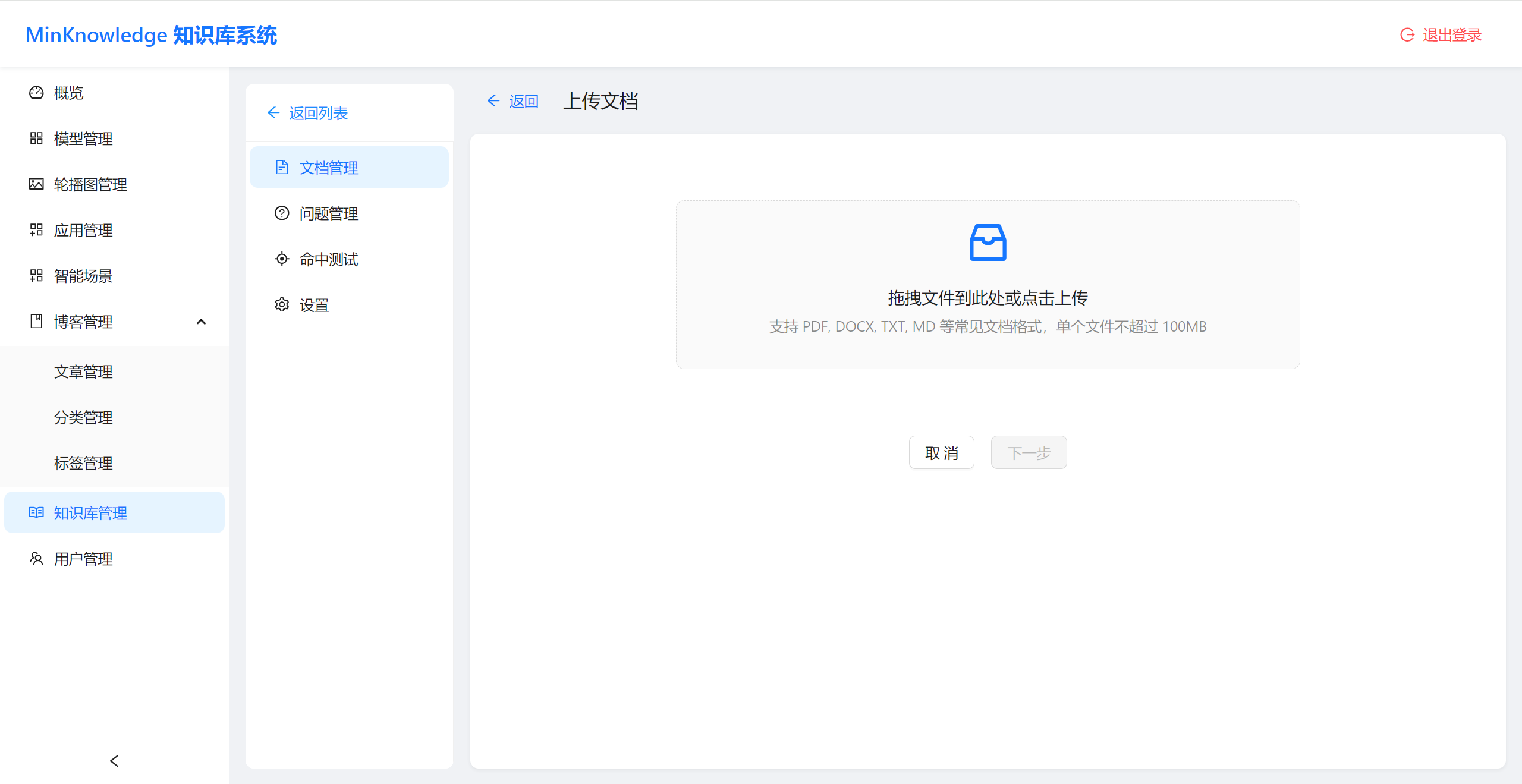1522x784 pixels.
Task: Collapse the 博客管理 section
Action: tap(201, 322)
